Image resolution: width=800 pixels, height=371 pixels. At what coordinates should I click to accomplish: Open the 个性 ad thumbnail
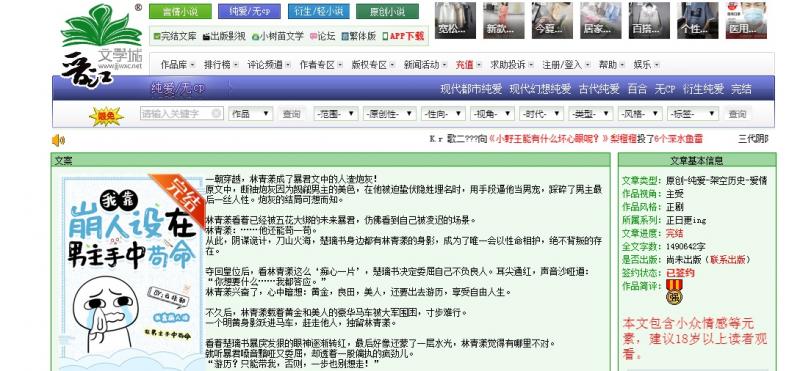tap(697, 20)
